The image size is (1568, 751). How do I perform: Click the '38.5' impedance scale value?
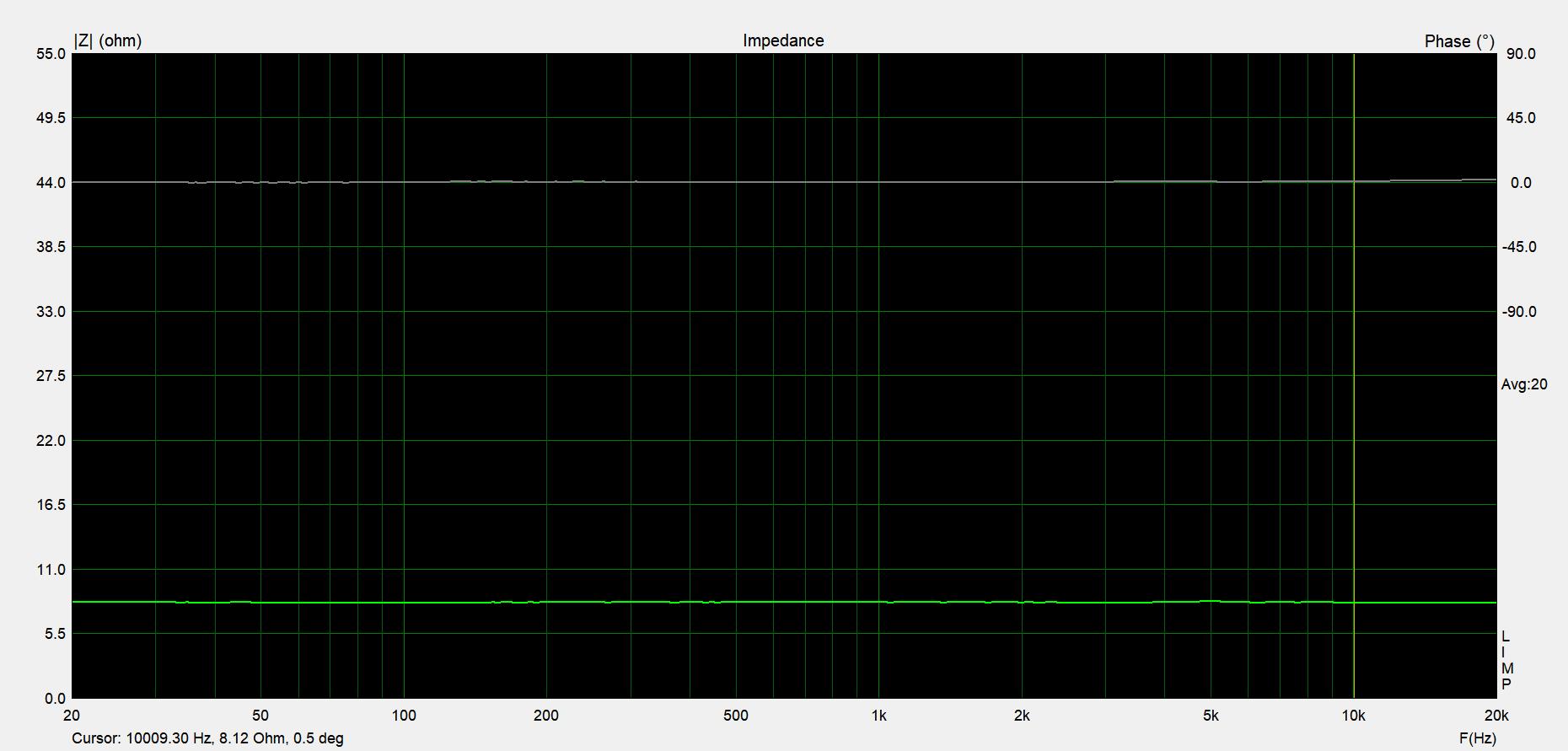pyautogui.click(x=51, y=247)
